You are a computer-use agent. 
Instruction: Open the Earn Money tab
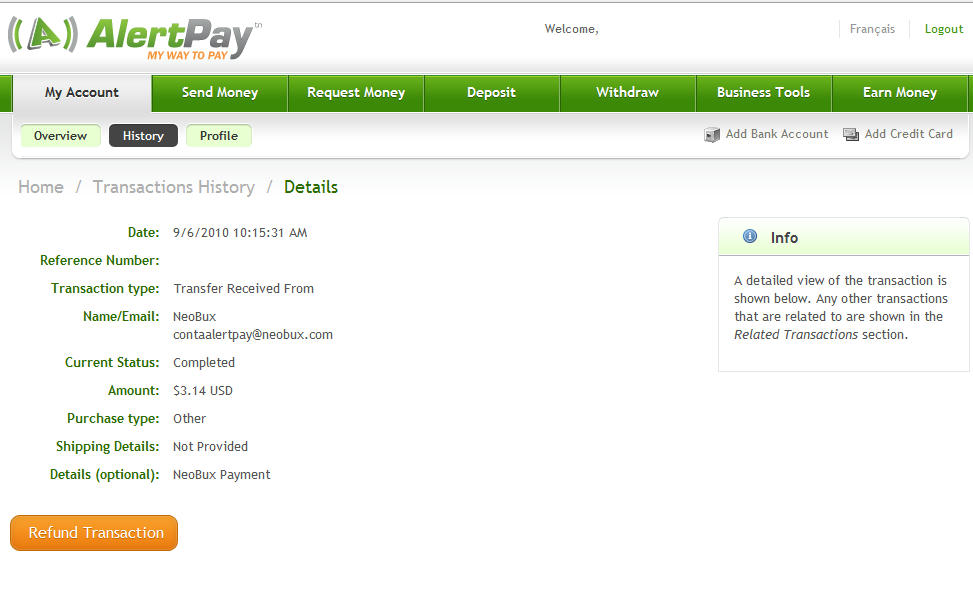(x=900, y=93)
